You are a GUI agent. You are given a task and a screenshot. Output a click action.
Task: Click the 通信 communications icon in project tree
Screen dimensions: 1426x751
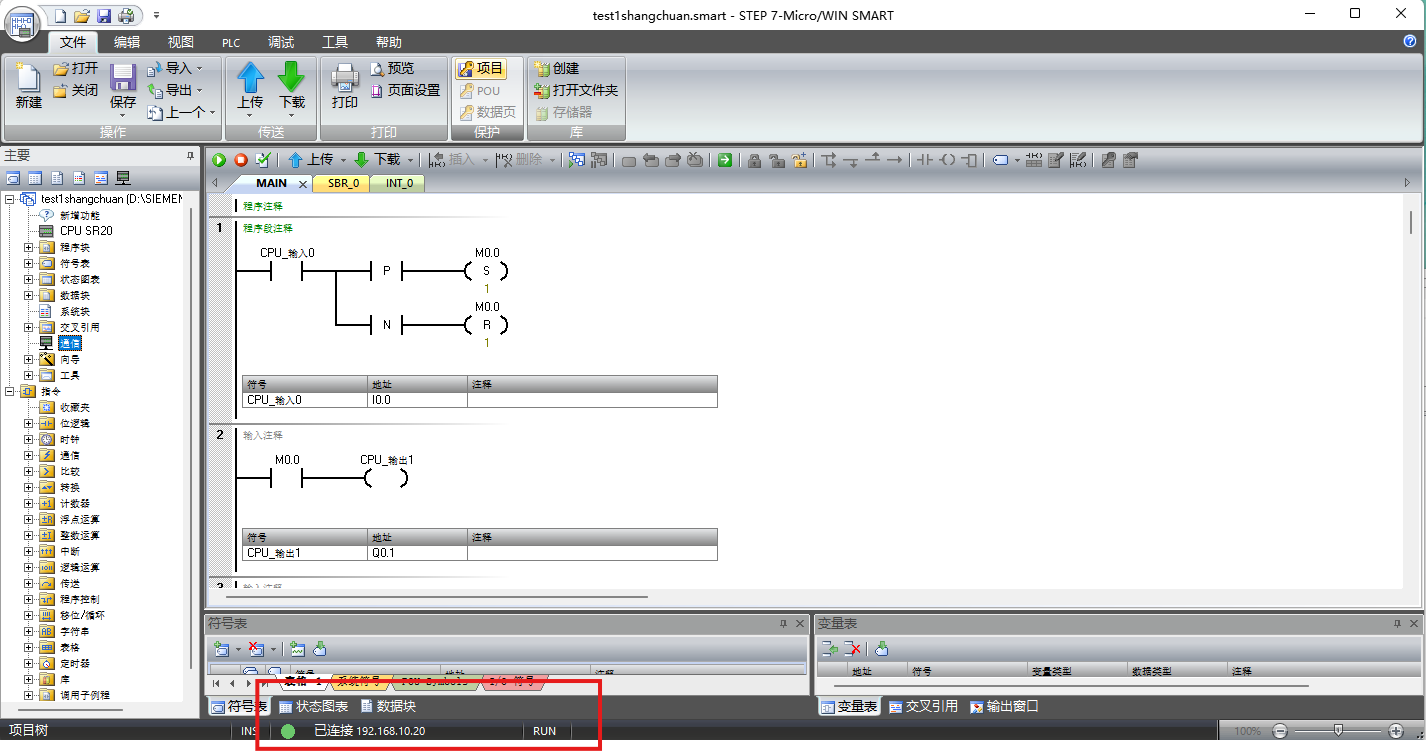(x=46, y=343)
